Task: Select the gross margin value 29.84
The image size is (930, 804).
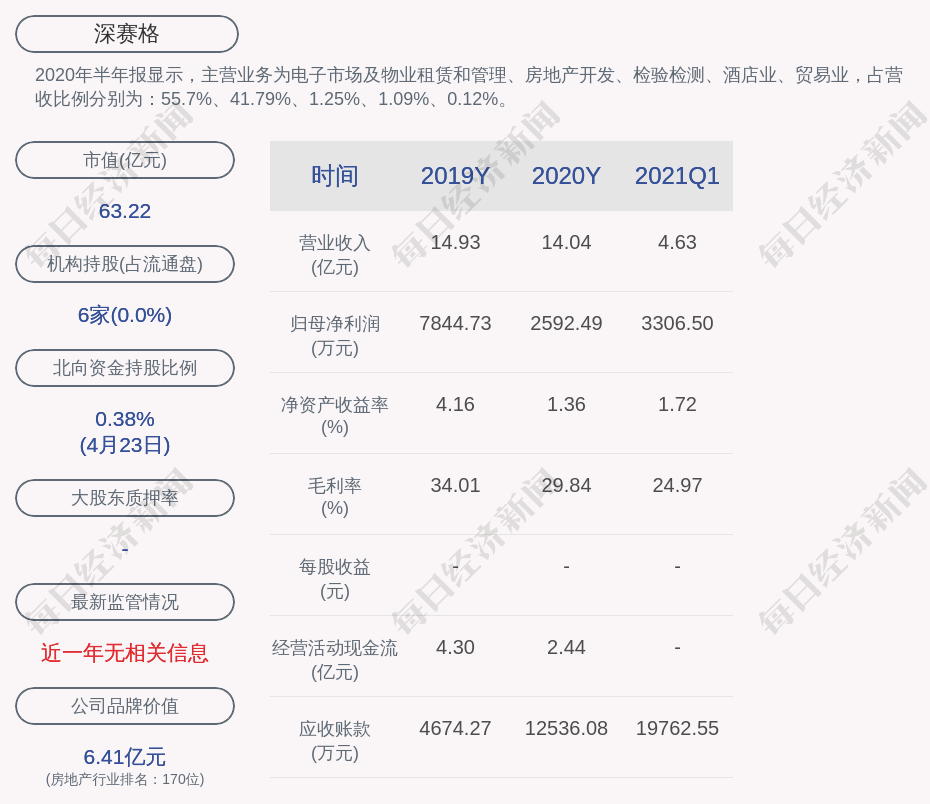Action: point(566,486)
